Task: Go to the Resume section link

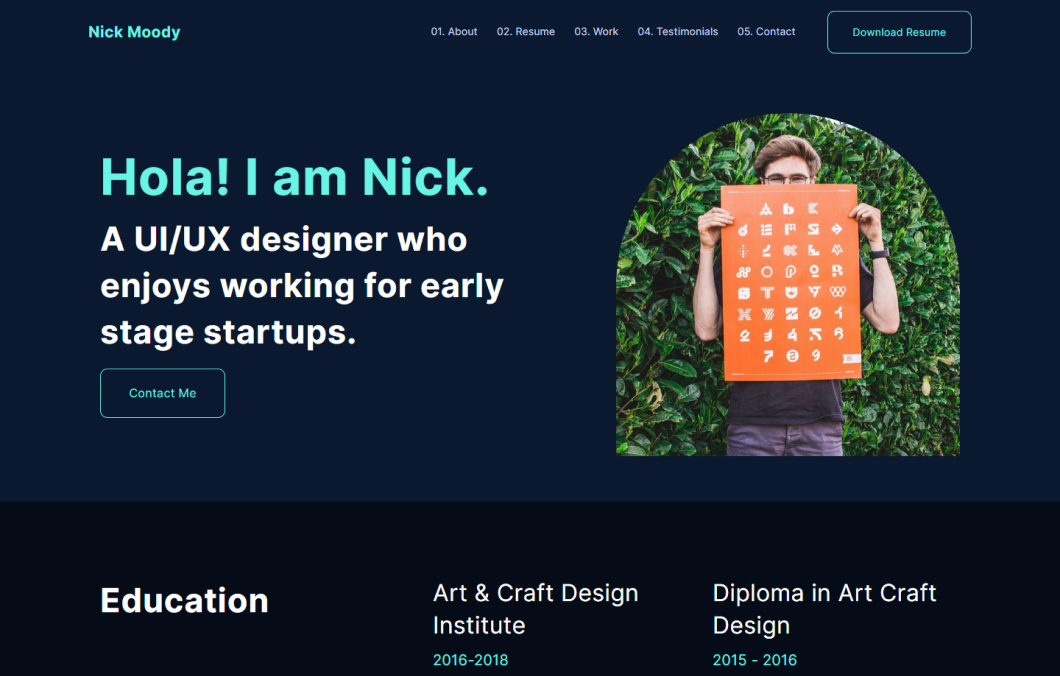Action: (x=526, y=32)
